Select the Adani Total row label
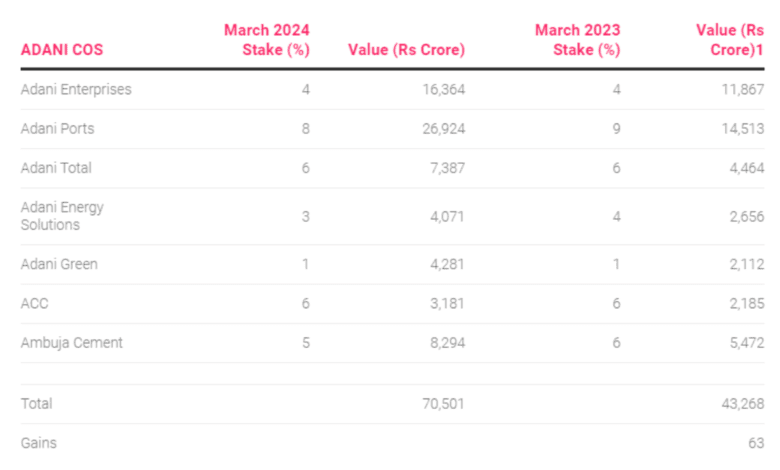 point(56,168)
